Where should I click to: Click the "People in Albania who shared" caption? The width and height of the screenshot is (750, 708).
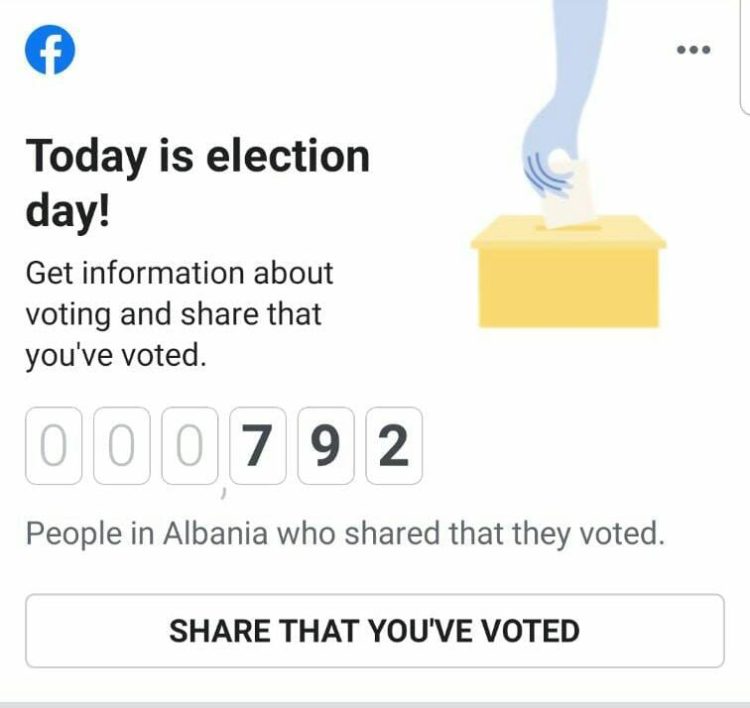coord(345,534)
